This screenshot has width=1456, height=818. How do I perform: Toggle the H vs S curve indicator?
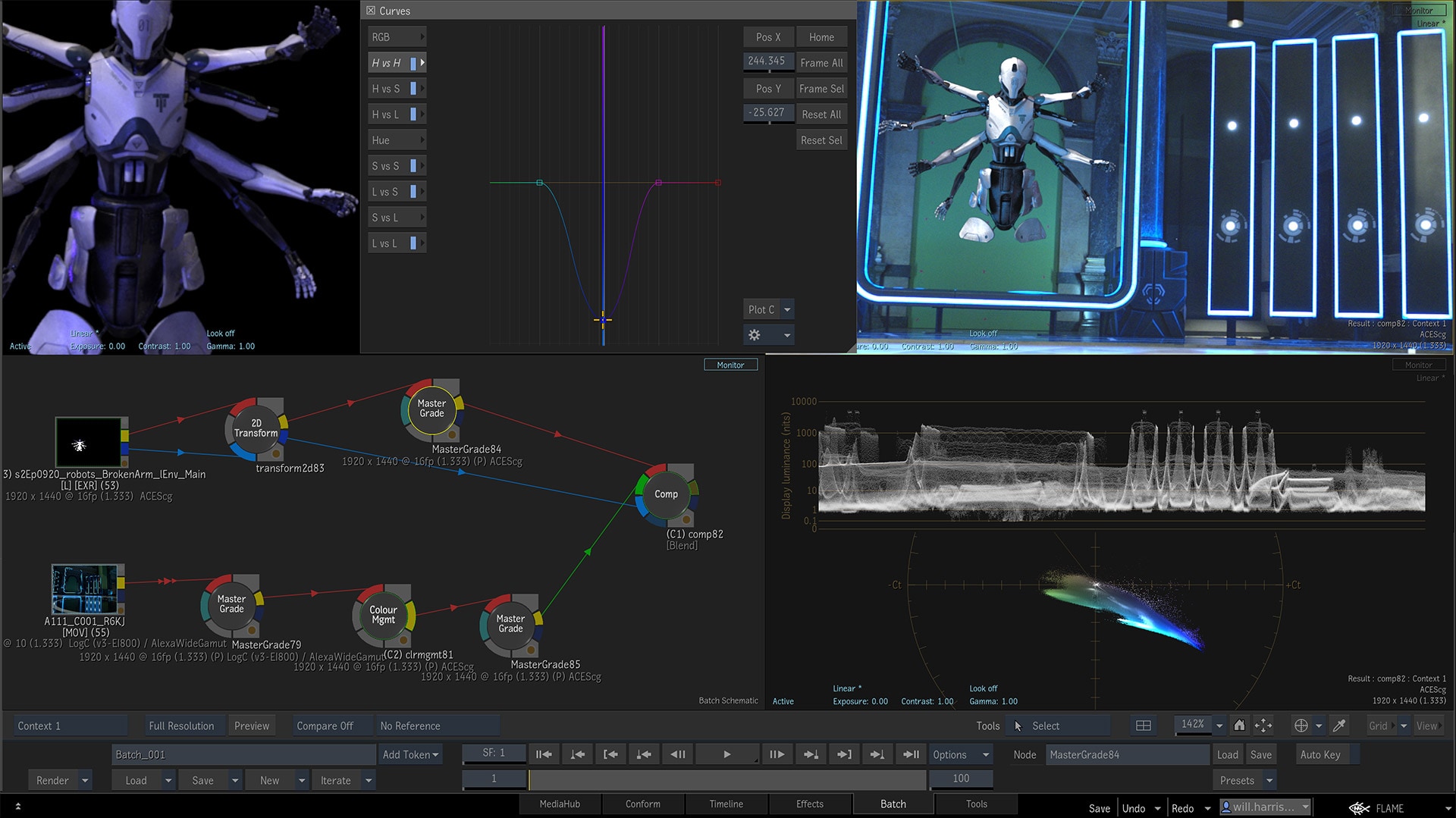(x=413, y=89)
